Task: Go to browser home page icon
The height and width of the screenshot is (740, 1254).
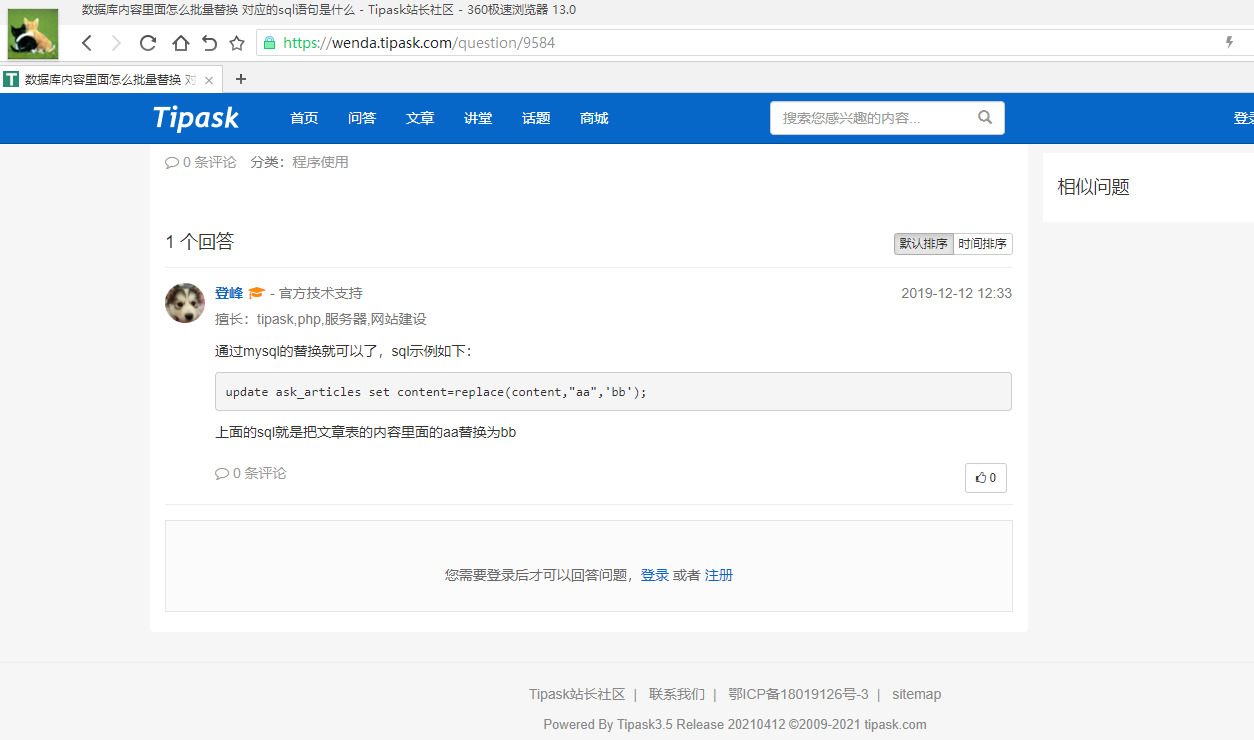Action: pos(180,43)
